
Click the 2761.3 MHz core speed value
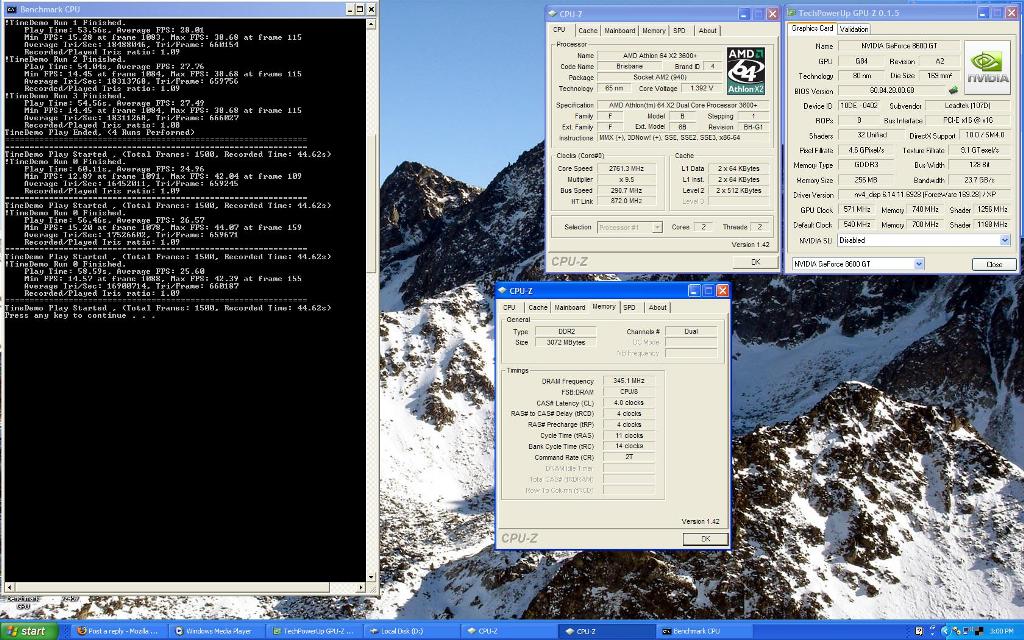626,168
